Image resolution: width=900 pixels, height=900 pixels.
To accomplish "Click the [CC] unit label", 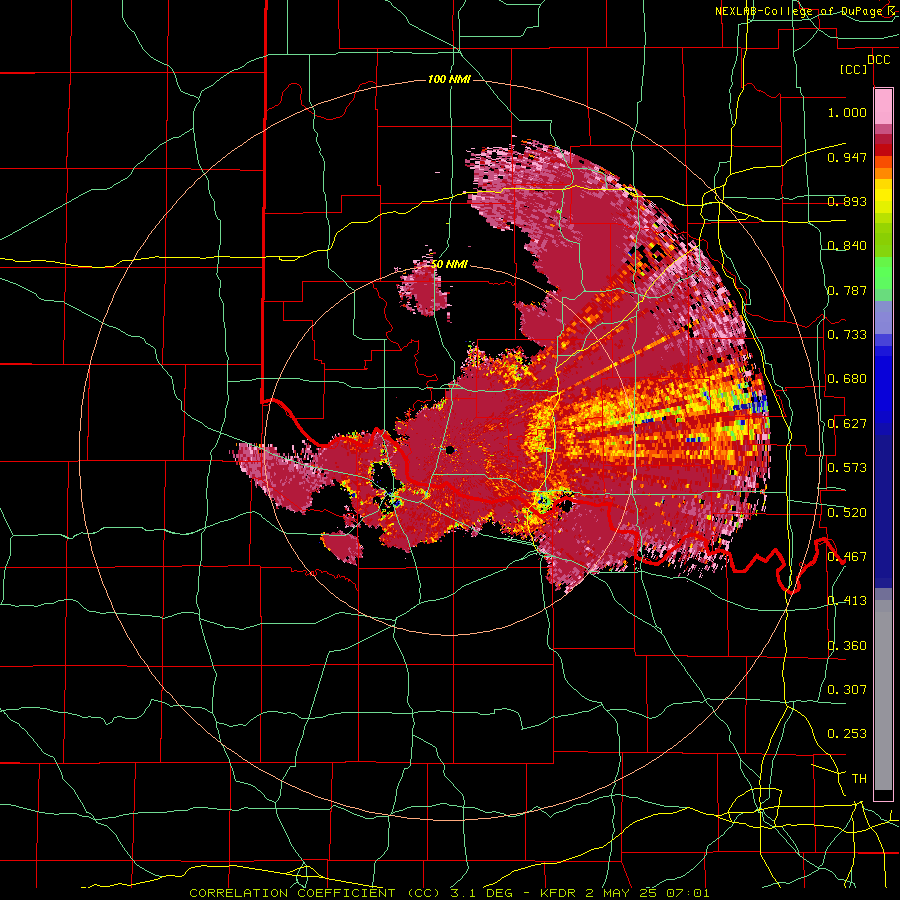I will 854,69.
